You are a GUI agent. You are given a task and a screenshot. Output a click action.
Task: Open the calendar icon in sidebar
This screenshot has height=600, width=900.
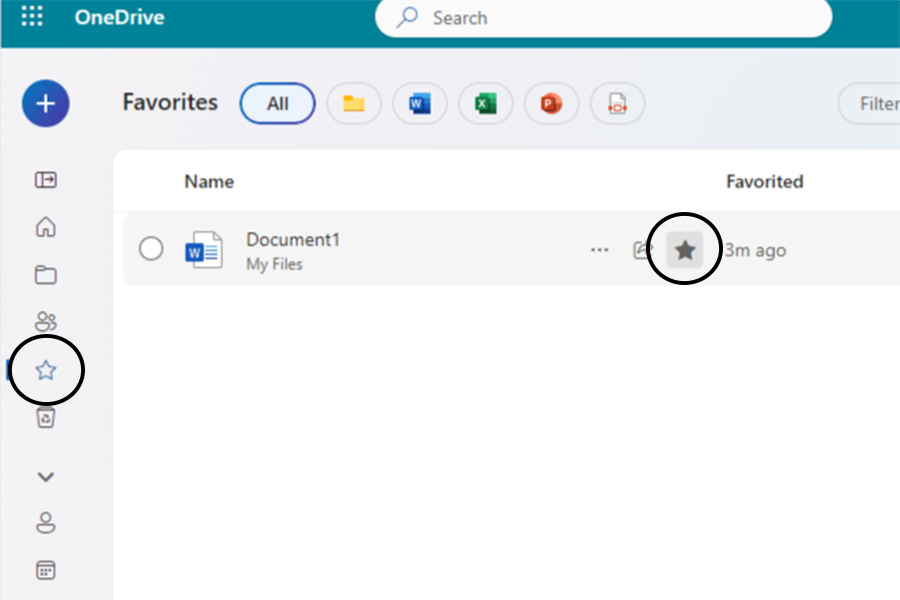[x=46, y=570]
